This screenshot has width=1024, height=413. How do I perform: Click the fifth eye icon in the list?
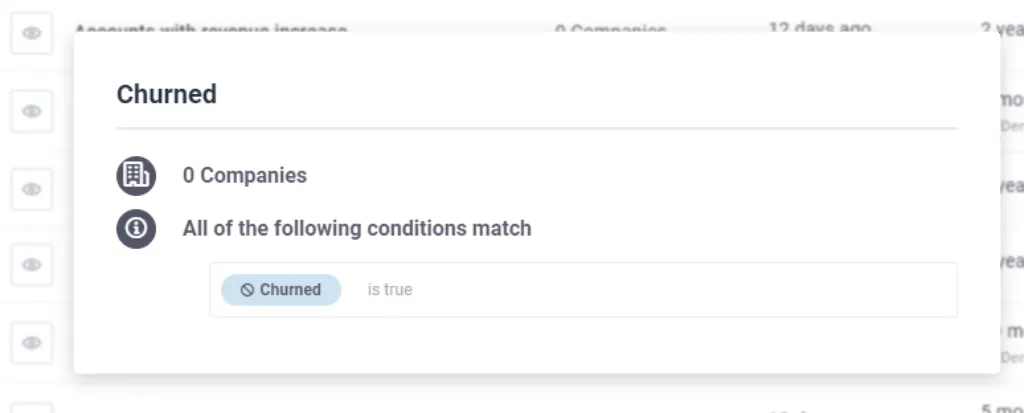tap(31, 342)
